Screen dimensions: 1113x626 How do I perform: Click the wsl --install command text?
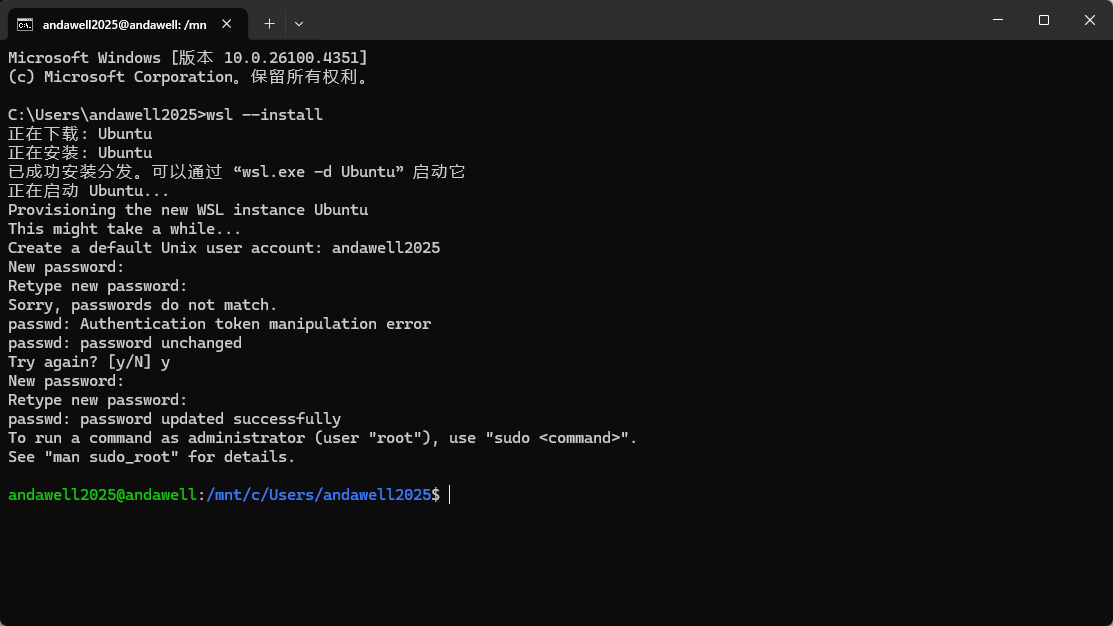click(264, 115)
